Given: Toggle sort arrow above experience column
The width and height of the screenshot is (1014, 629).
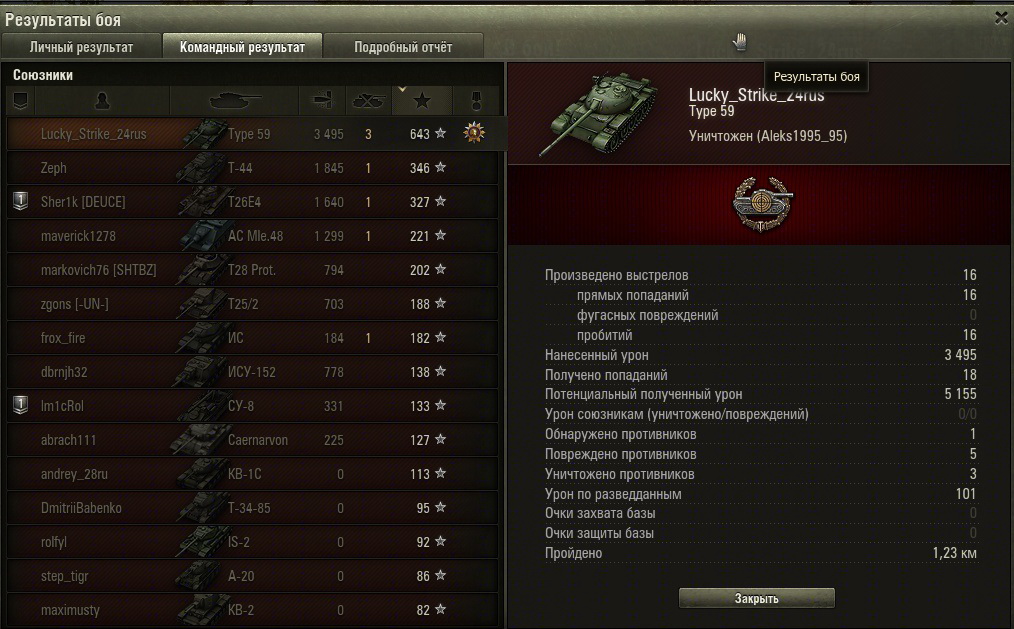Looking at the screenshot, I should pos(402,89).
